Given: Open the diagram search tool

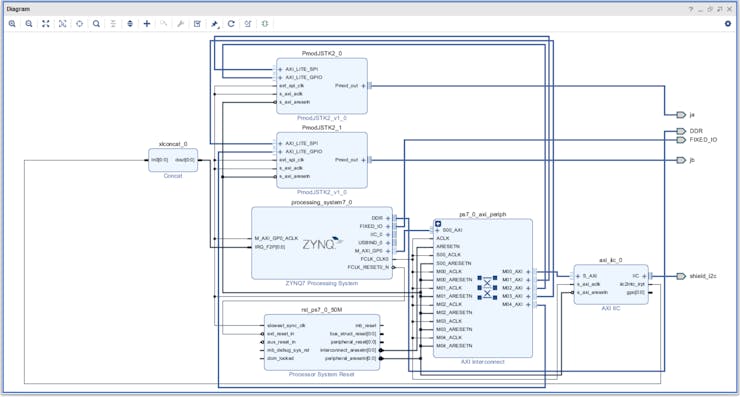Looking at the screenshot, I should 96,24.
